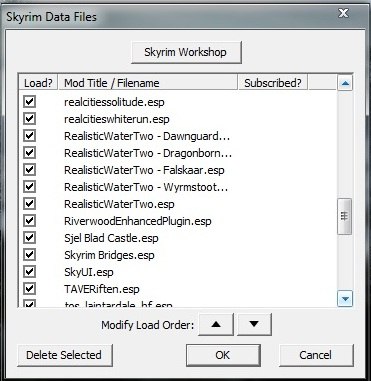Viewport: 371px width, 381px height.
Task: Select RiverwoodEnhancedPlugin.esp entry
Action: click(x=138, y=221)
